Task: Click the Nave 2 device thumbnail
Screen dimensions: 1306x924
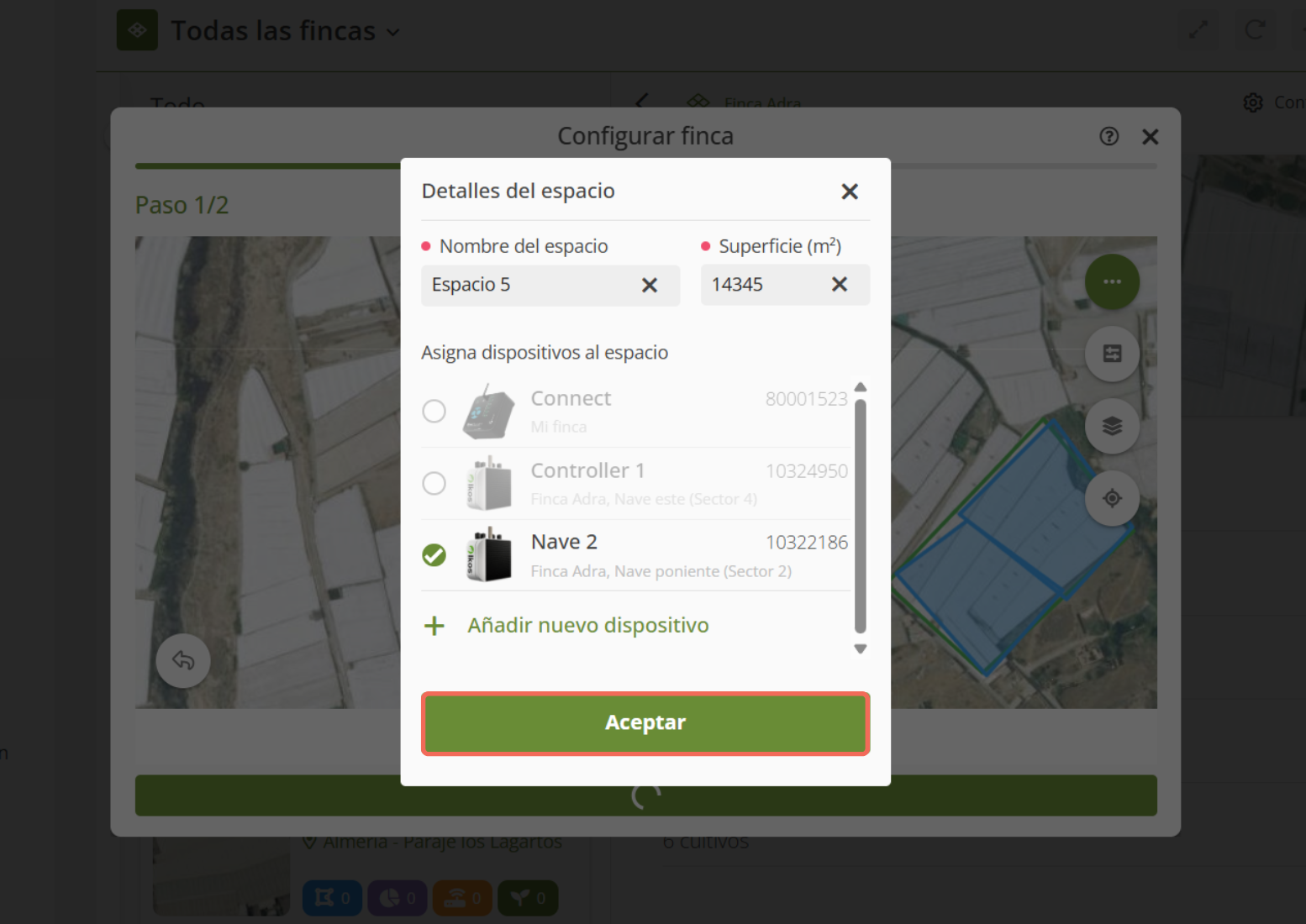Action: click(489, 554)
